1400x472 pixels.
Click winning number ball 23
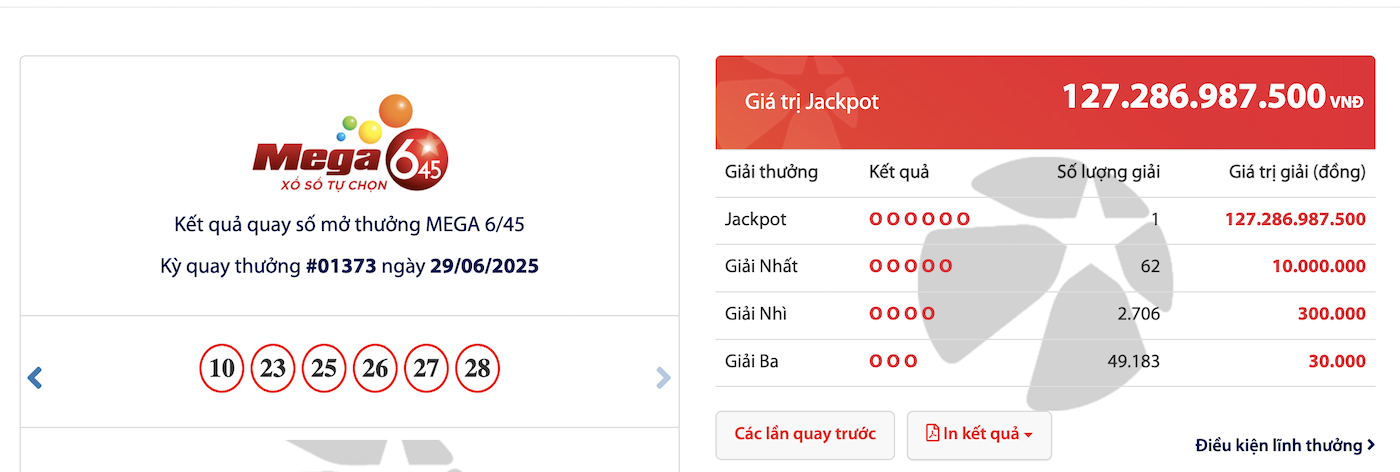tap(273, 369)
